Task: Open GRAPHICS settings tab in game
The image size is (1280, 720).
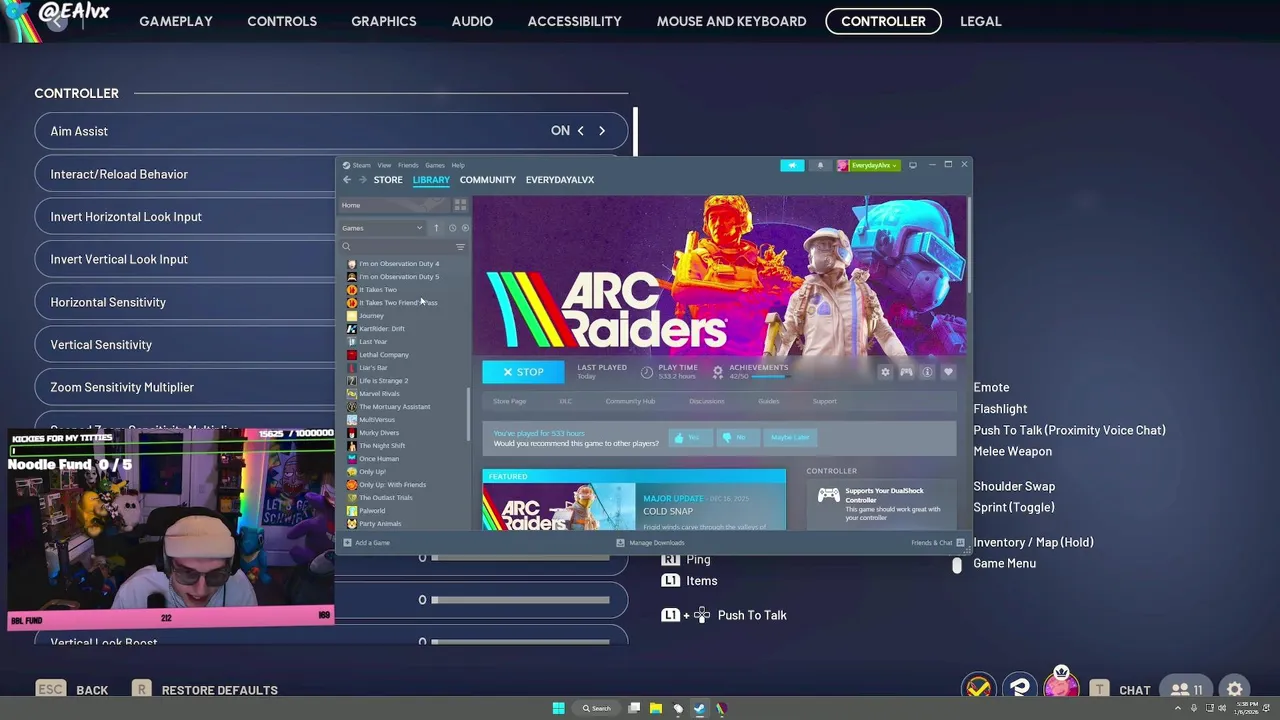Action: [x=384, y=21]
